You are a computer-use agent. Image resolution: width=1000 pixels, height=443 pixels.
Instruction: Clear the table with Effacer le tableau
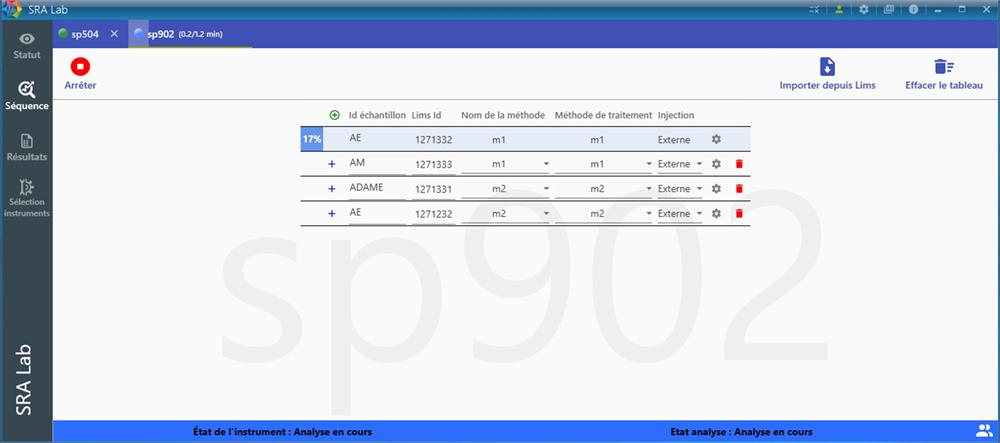pos(943,67)
